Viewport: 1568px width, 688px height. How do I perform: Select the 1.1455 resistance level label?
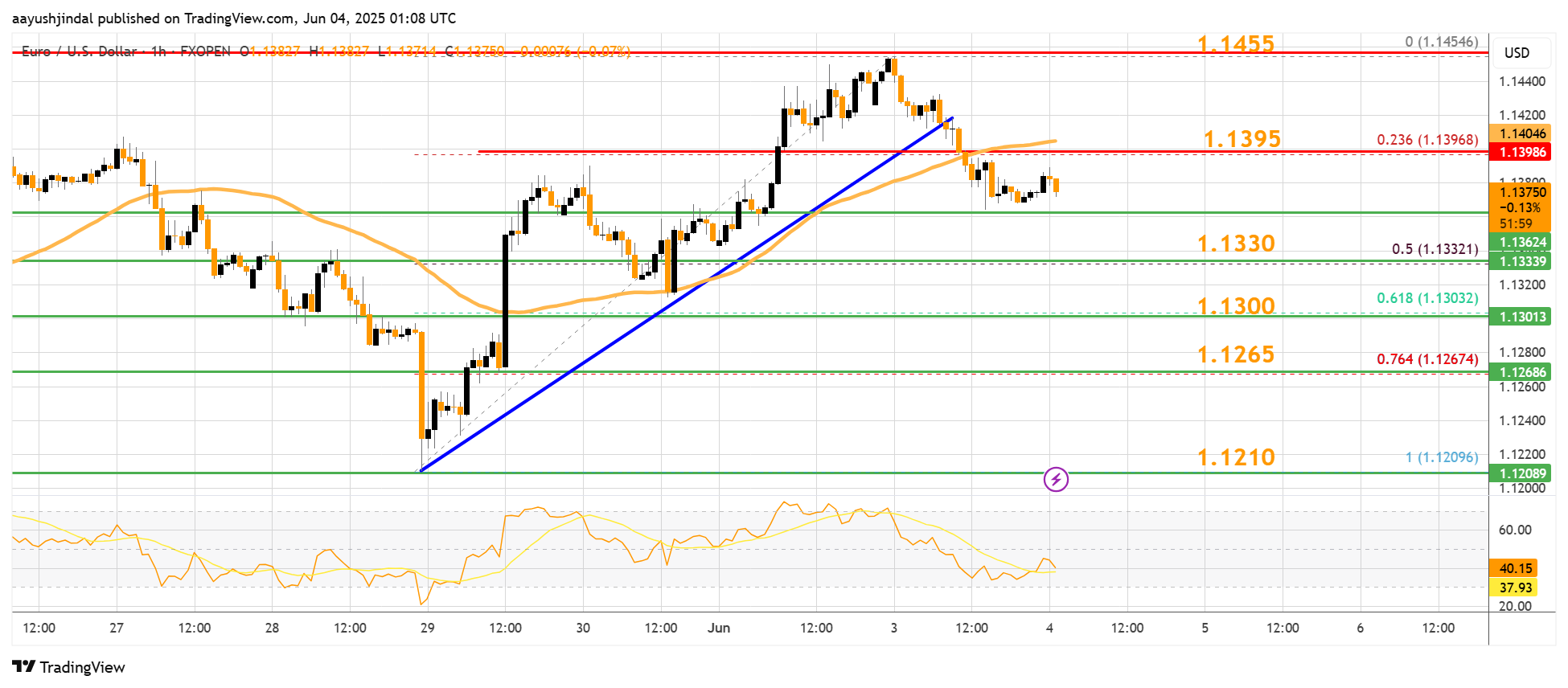[x=1236, y=44]
